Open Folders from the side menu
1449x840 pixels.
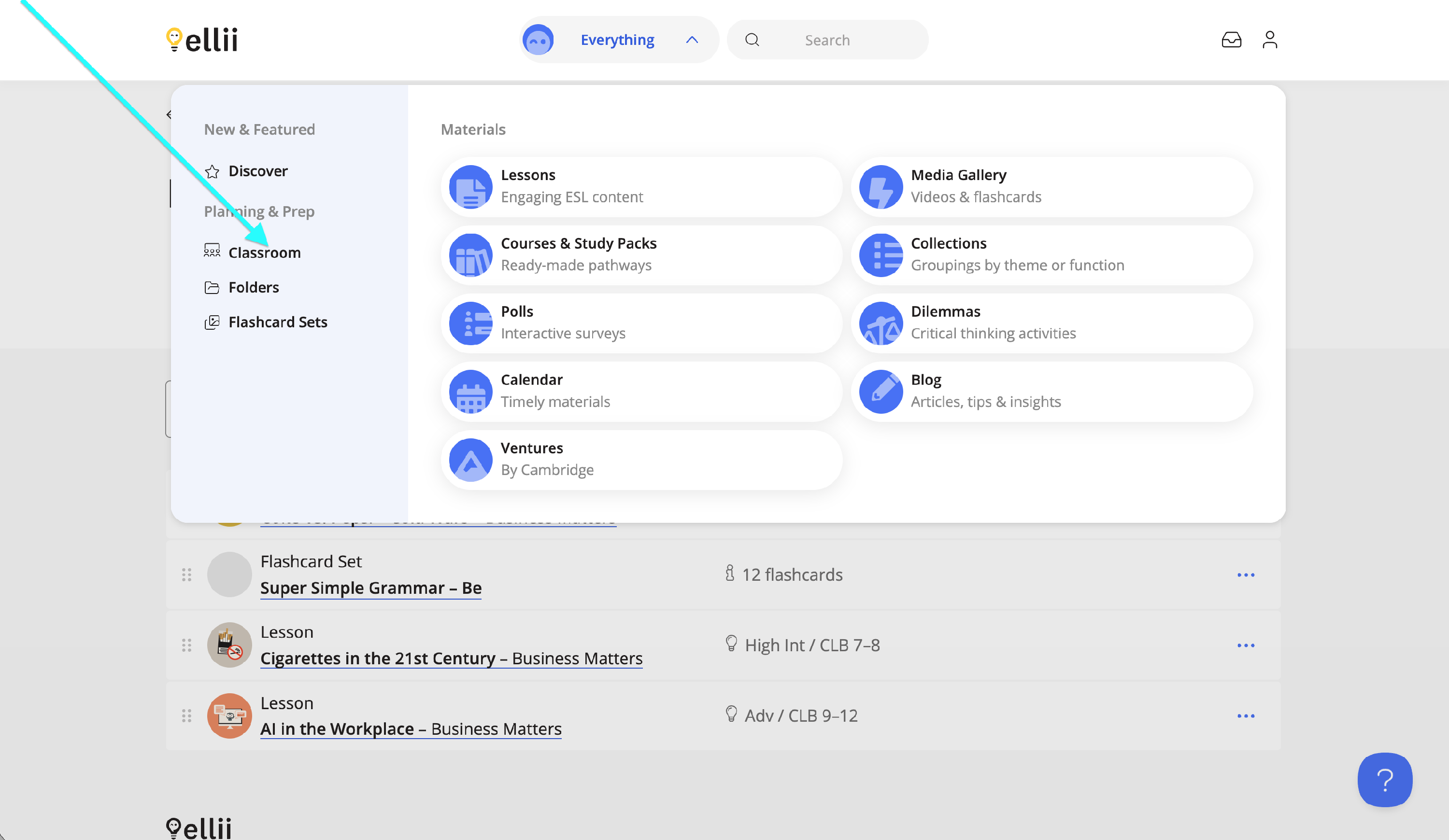253,287
